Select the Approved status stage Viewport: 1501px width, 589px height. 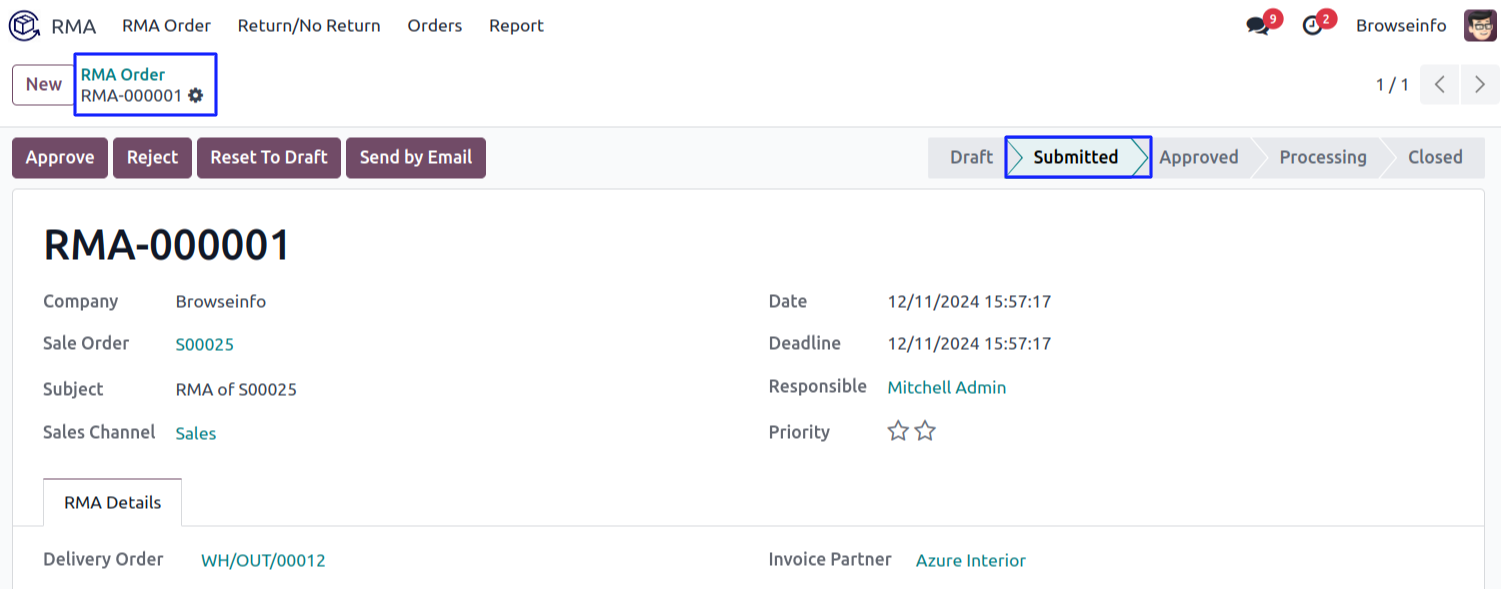[x=1198, y=158]
